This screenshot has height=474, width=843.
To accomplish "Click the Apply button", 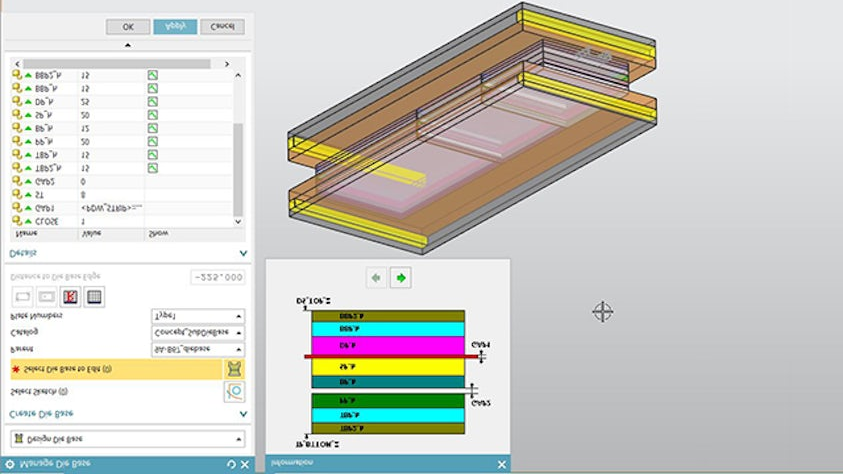I will (174, 27).
